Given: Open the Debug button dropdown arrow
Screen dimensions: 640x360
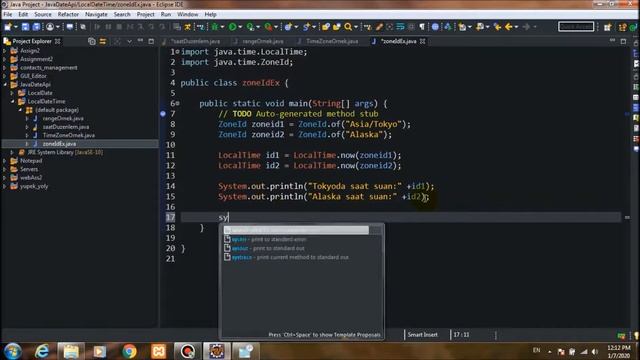Looking at the screenshot, I should (x=222, y=27).
